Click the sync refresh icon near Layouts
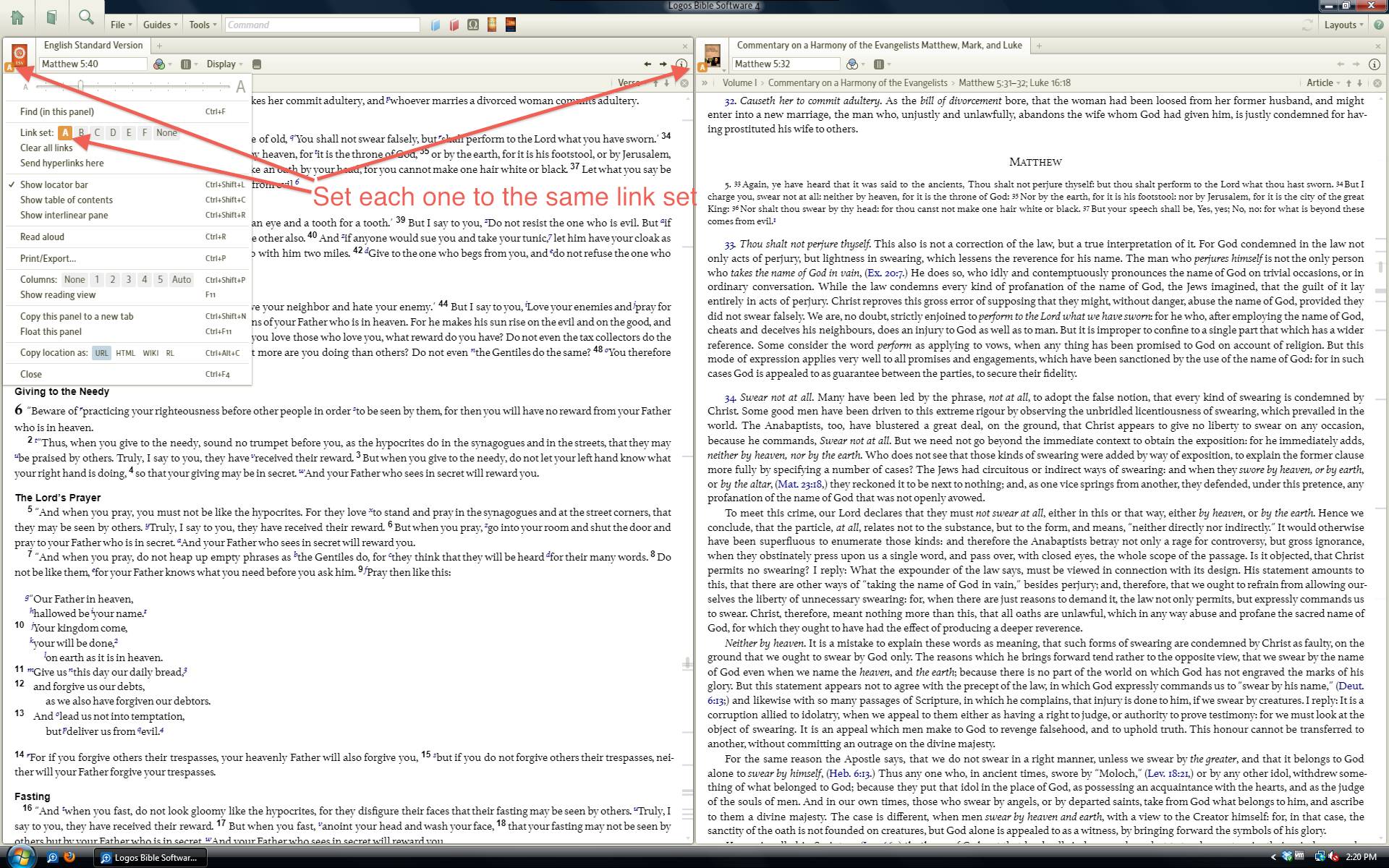The width and height of the screenshot is (1389, 868). point(1308,25)
